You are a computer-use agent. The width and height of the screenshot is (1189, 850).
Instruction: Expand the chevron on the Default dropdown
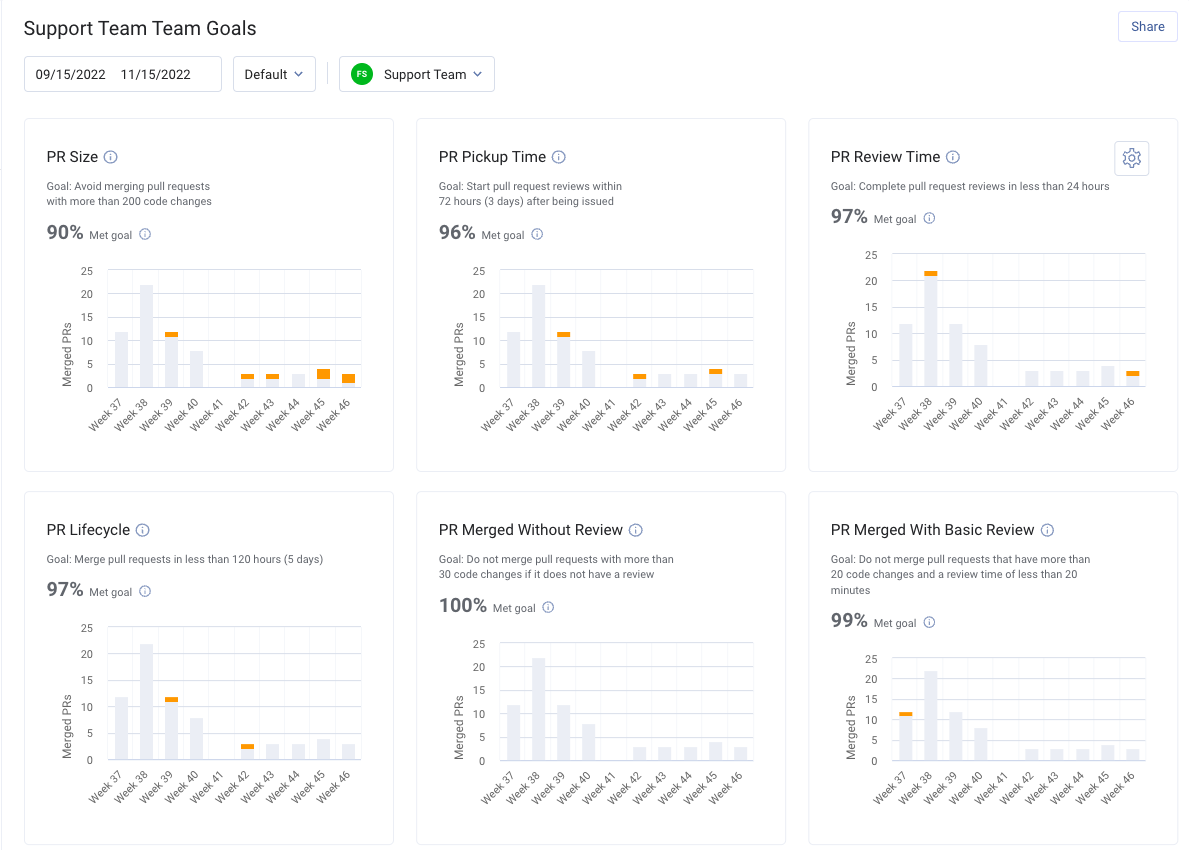(298, 74)
